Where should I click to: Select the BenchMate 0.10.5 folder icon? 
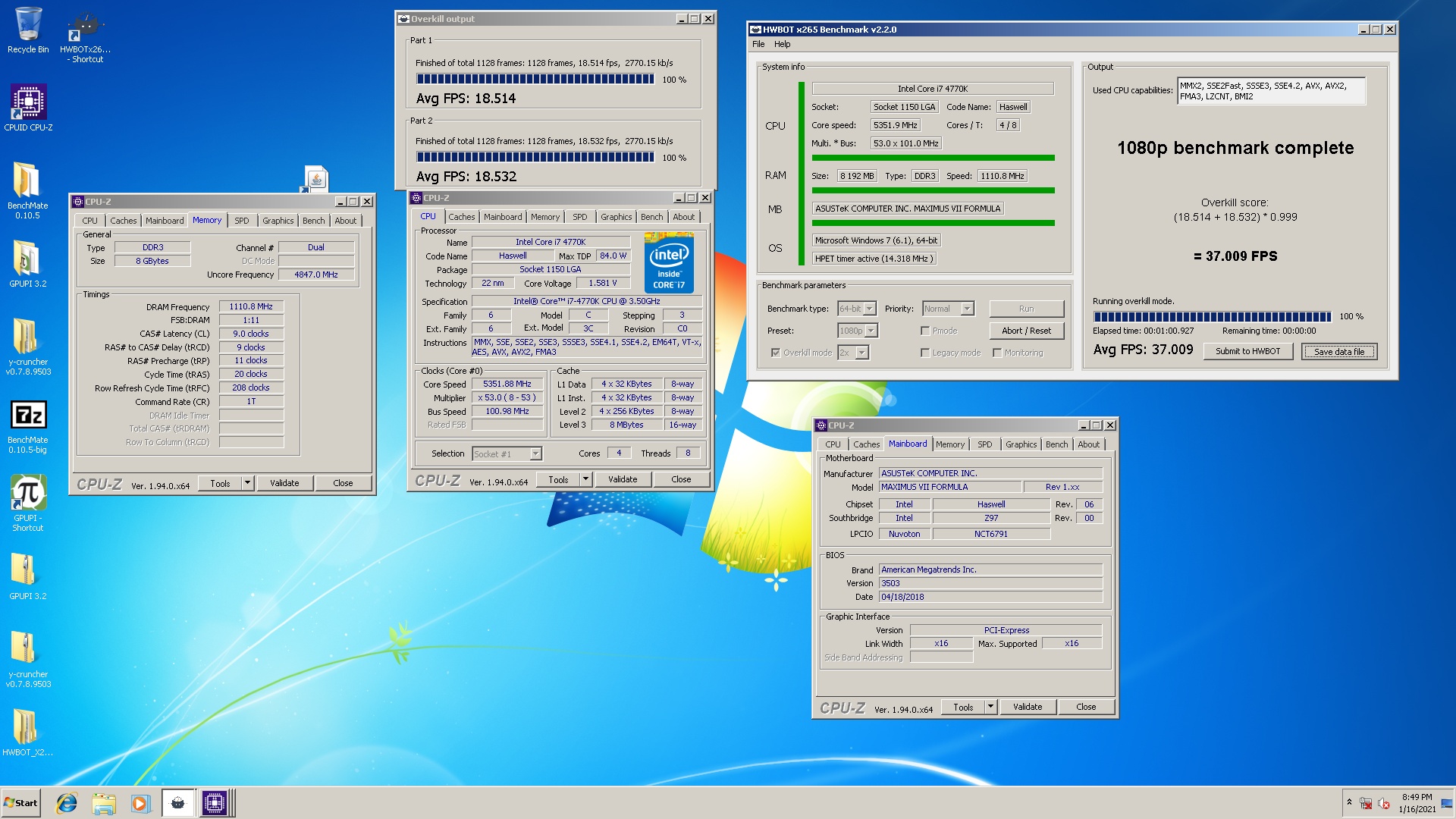[27, 190]
